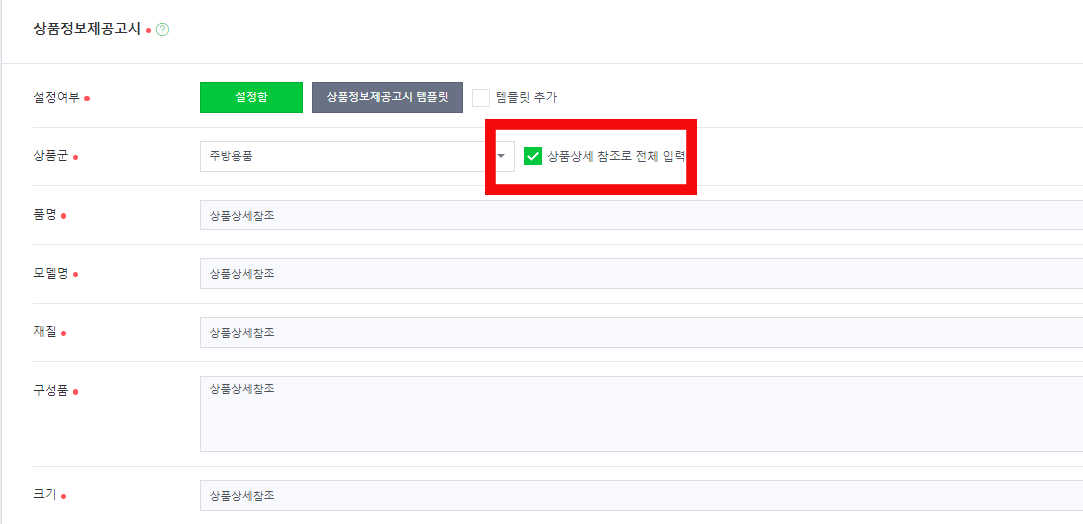Click the 상품정보제공고시 section heading

pyautogui.click(x=87, y=30)
